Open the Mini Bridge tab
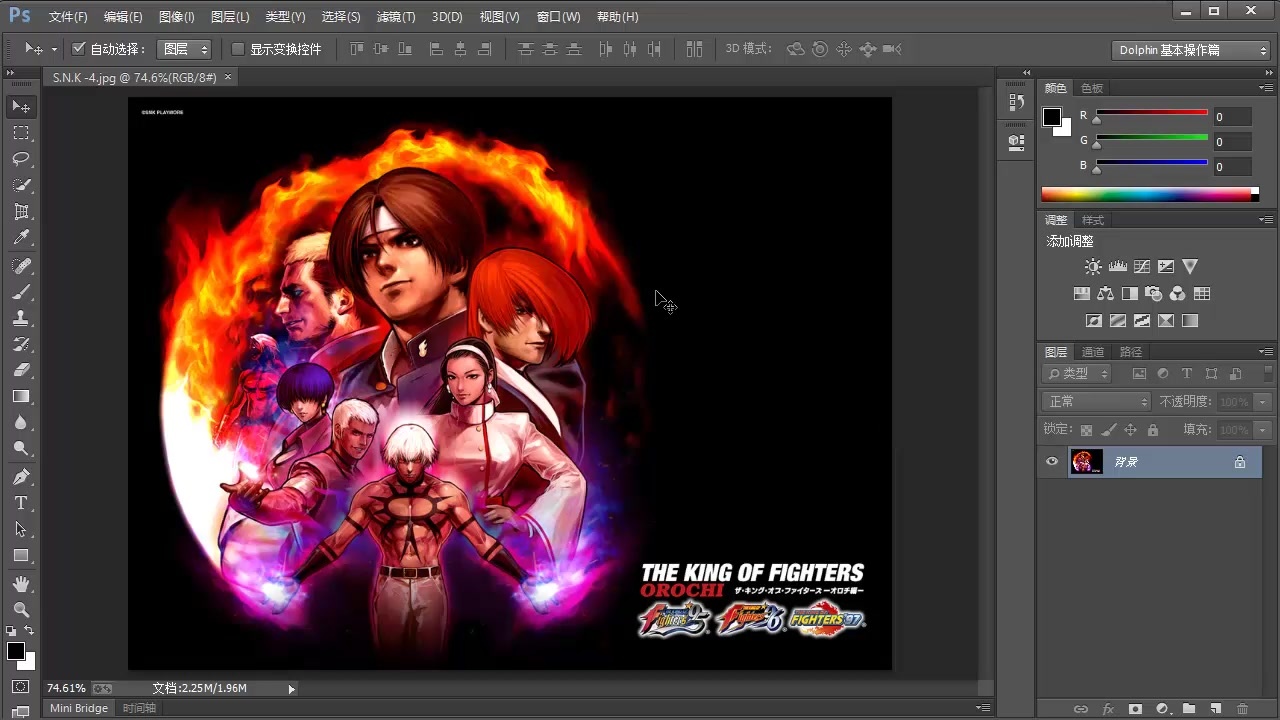The height and width of the screenshot is (720, 1280). point(79,708)
